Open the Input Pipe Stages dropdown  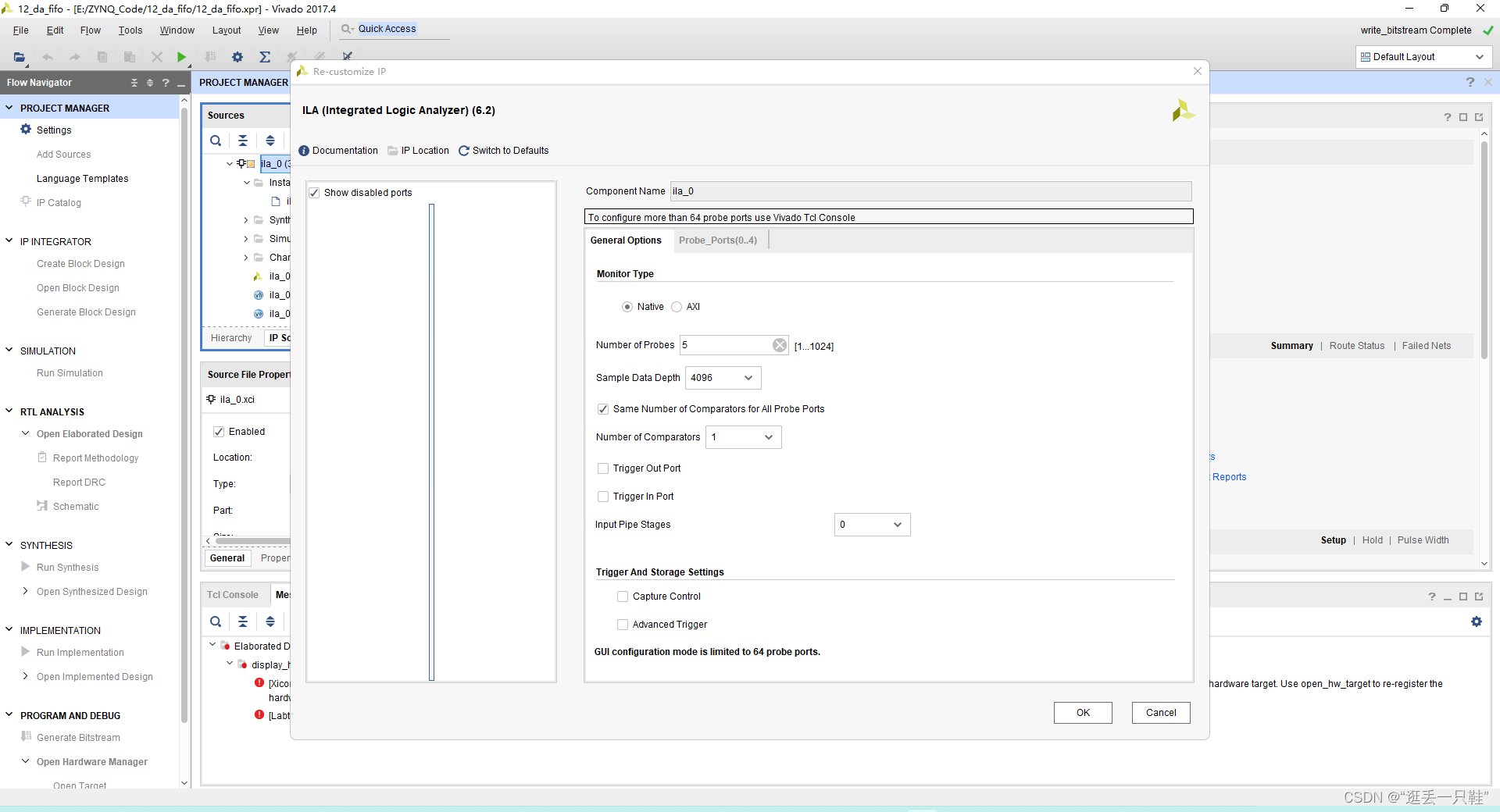[872, 525]
